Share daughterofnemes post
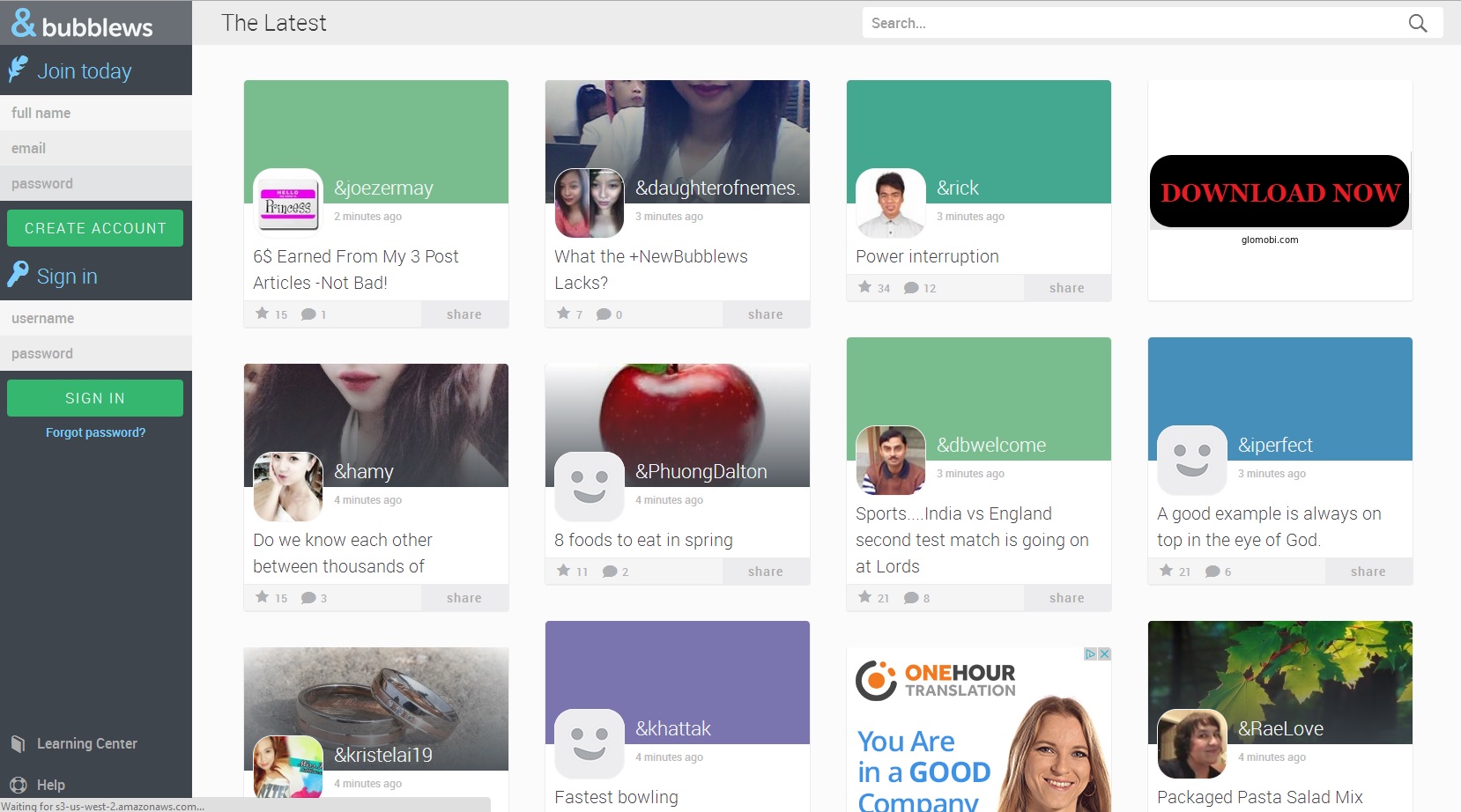1461x812 pixels. 766,314
